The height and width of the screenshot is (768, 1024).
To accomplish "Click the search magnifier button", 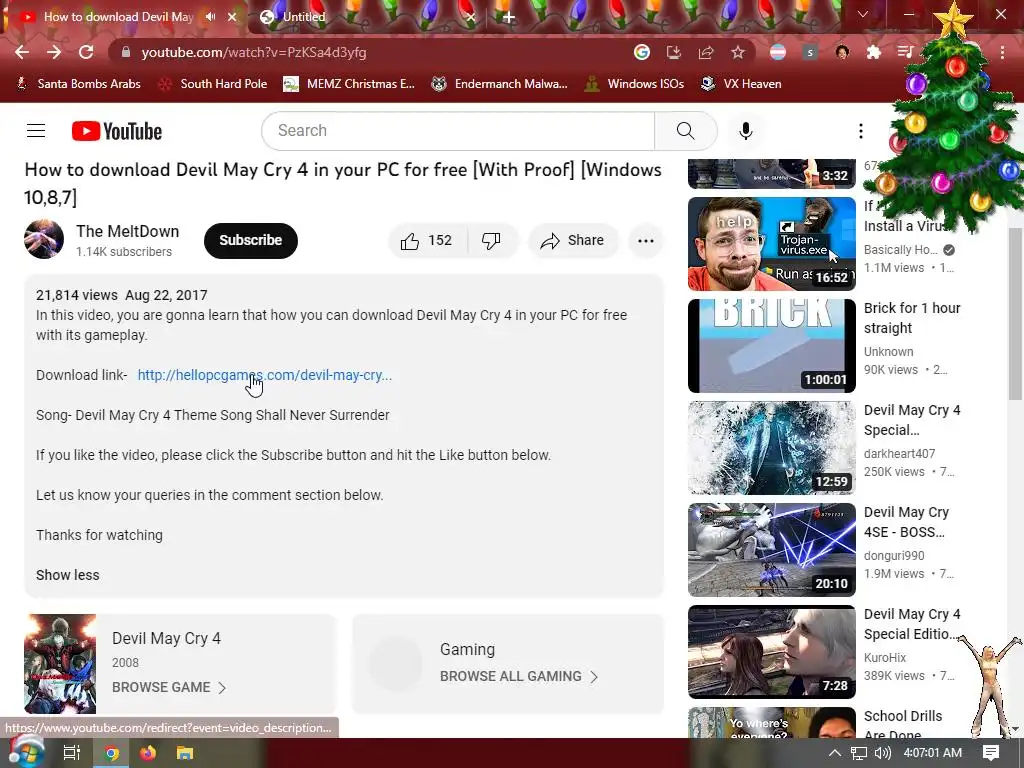I will (686, 131).
